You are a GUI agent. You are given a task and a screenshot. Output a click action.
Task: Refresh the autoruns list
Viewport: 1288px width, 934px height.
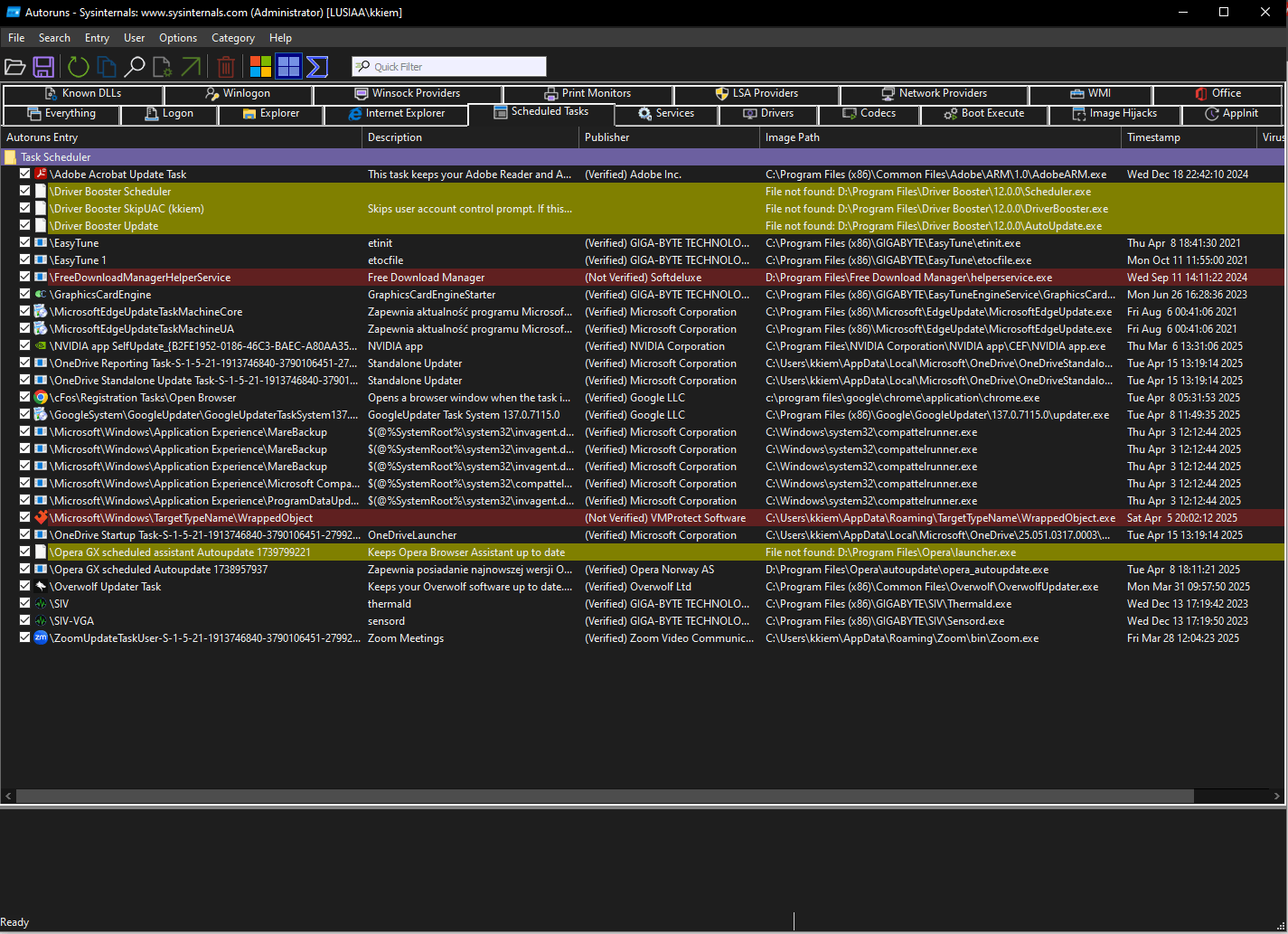79,66
